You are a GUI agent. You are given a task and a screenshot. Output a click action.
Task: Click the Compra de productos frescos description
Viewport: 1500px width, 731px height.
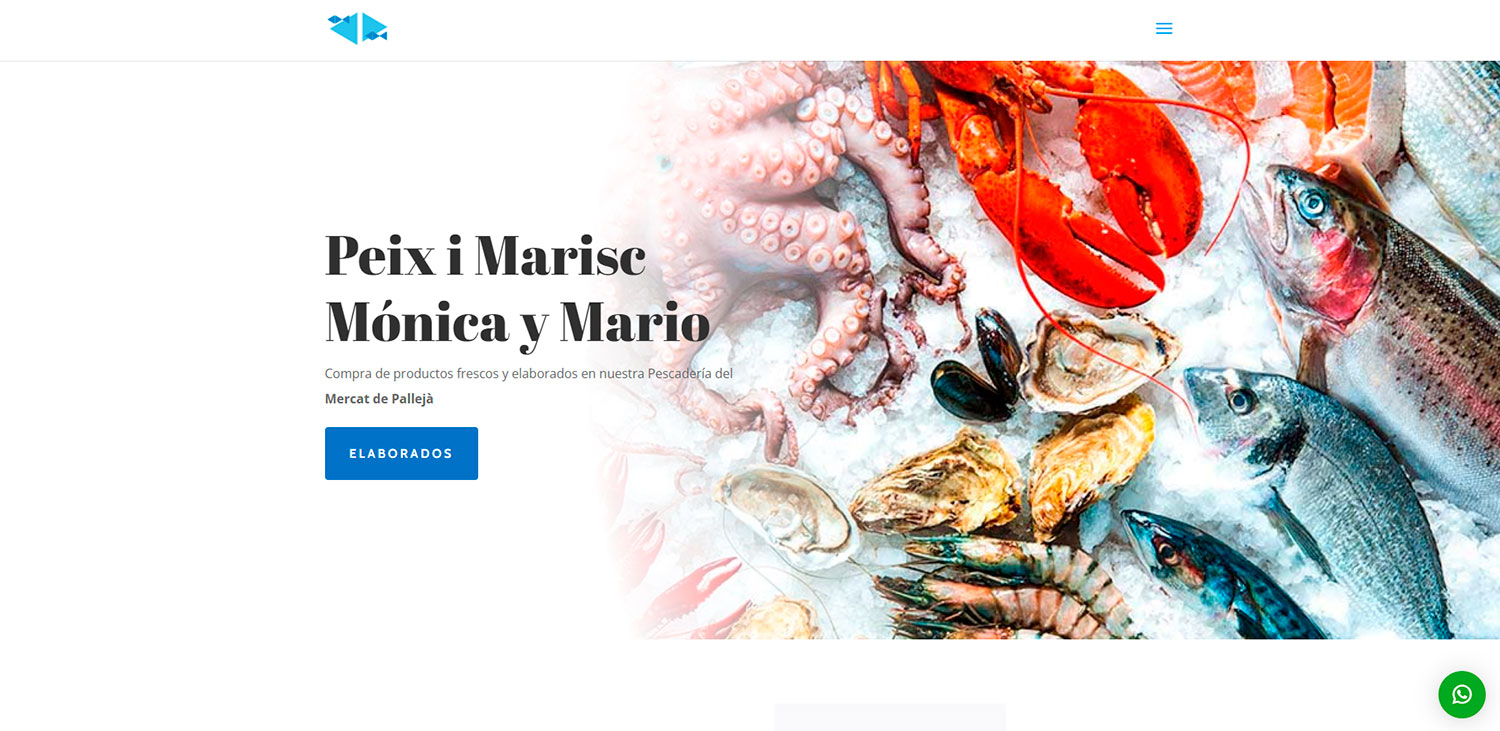[x=529, y=373]
